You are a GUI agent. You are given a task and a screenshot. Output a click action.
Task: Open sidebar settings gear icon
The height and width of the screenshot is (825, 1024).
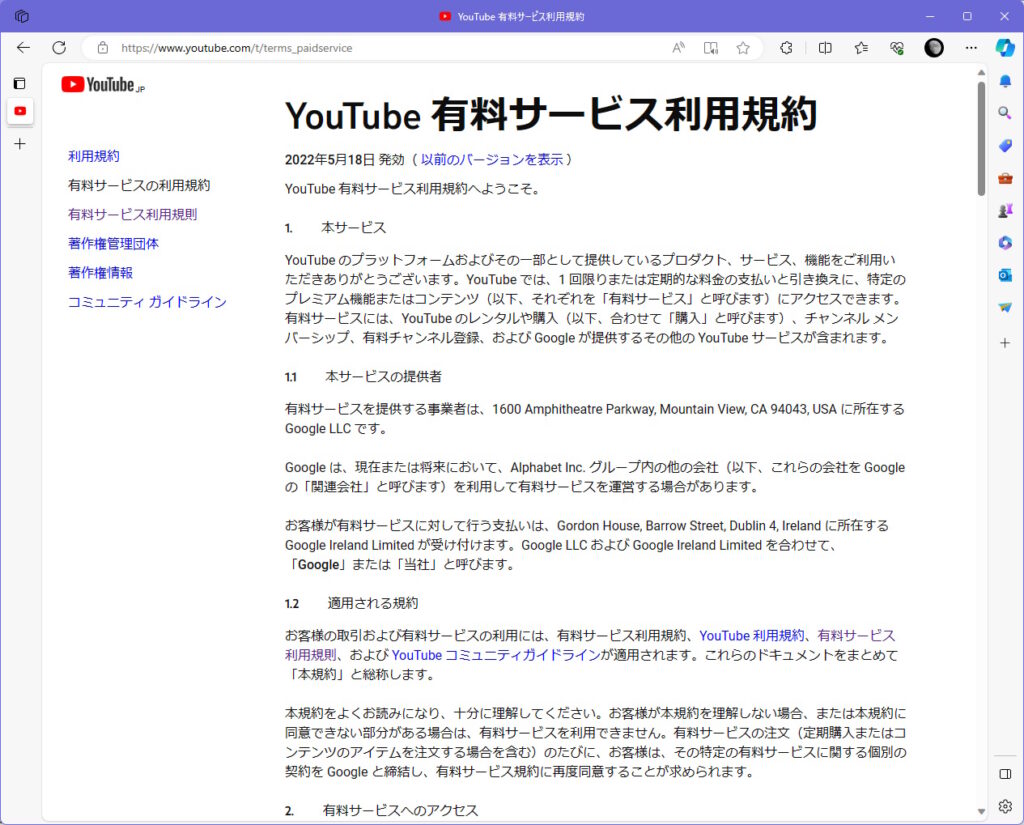(1005, 806)
